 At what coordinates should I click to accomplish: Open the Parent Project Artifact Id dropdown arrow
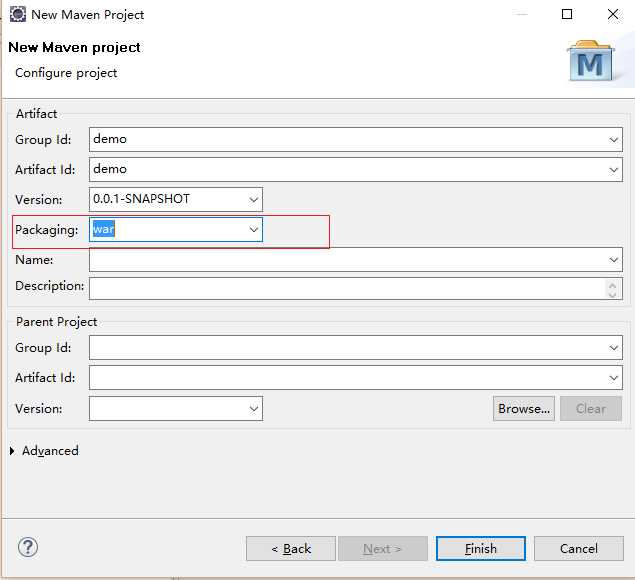[613, 378]
